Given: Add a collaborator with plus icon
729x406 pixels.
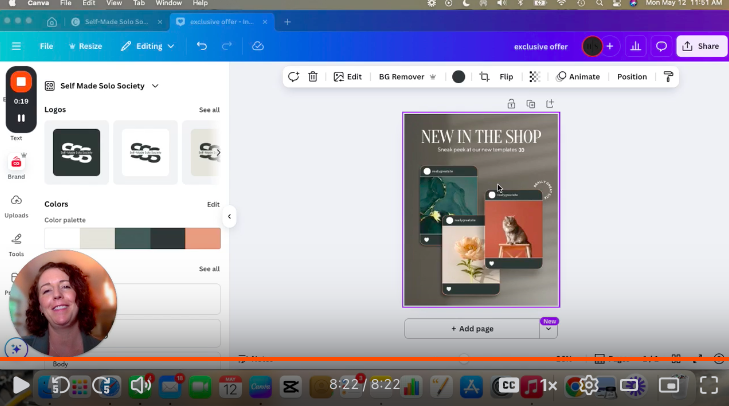Looking at the screenshot, I should coord(610,46).
